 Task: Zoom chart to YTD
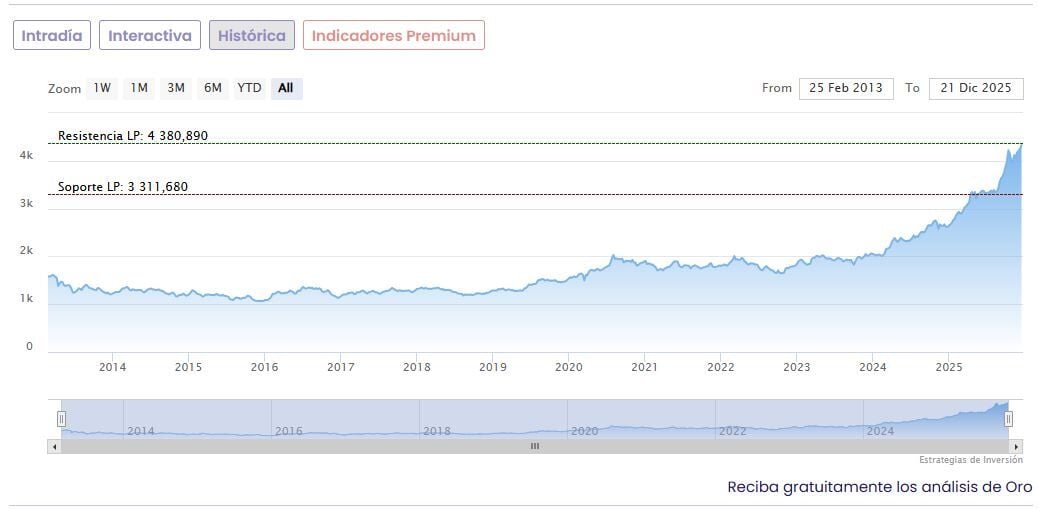pyautogui.click(x=249, y=88)
